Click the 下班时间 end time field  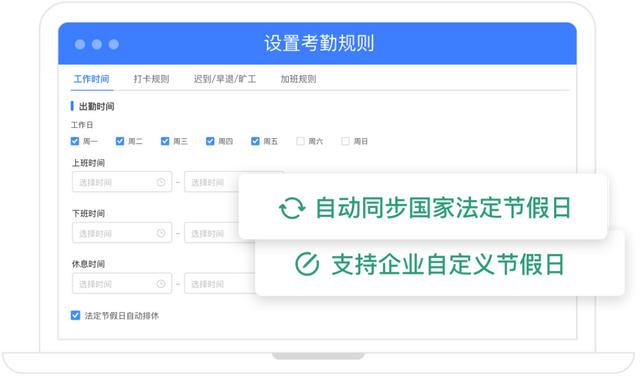[x=212, y=233]
